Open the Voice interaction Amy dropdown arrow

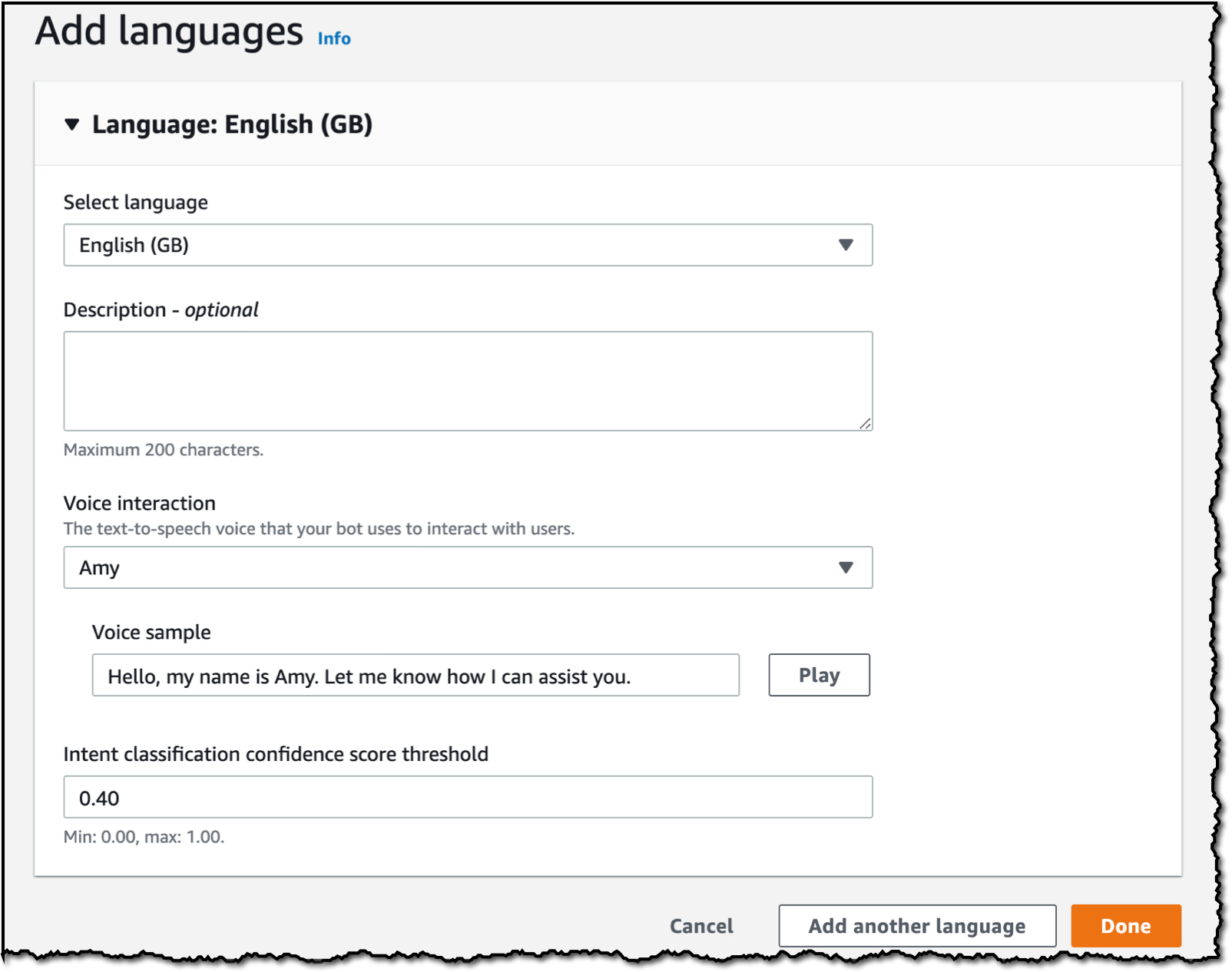(846, 567)
